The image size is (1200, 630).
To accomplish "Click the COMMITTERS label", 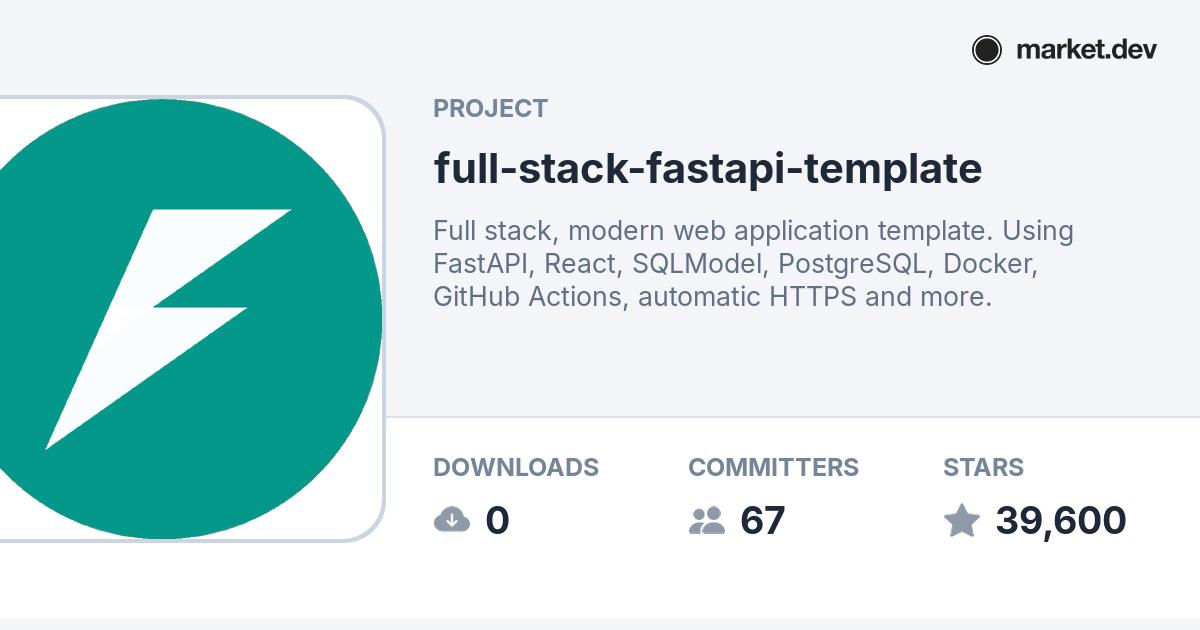I will coord(773,467).
